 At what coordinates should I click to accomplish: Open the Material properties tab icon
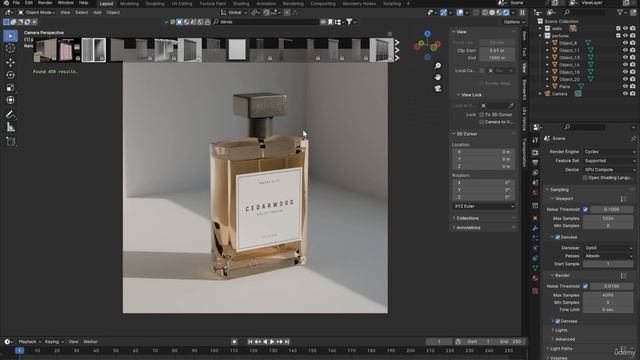click(x=535, y=278)
